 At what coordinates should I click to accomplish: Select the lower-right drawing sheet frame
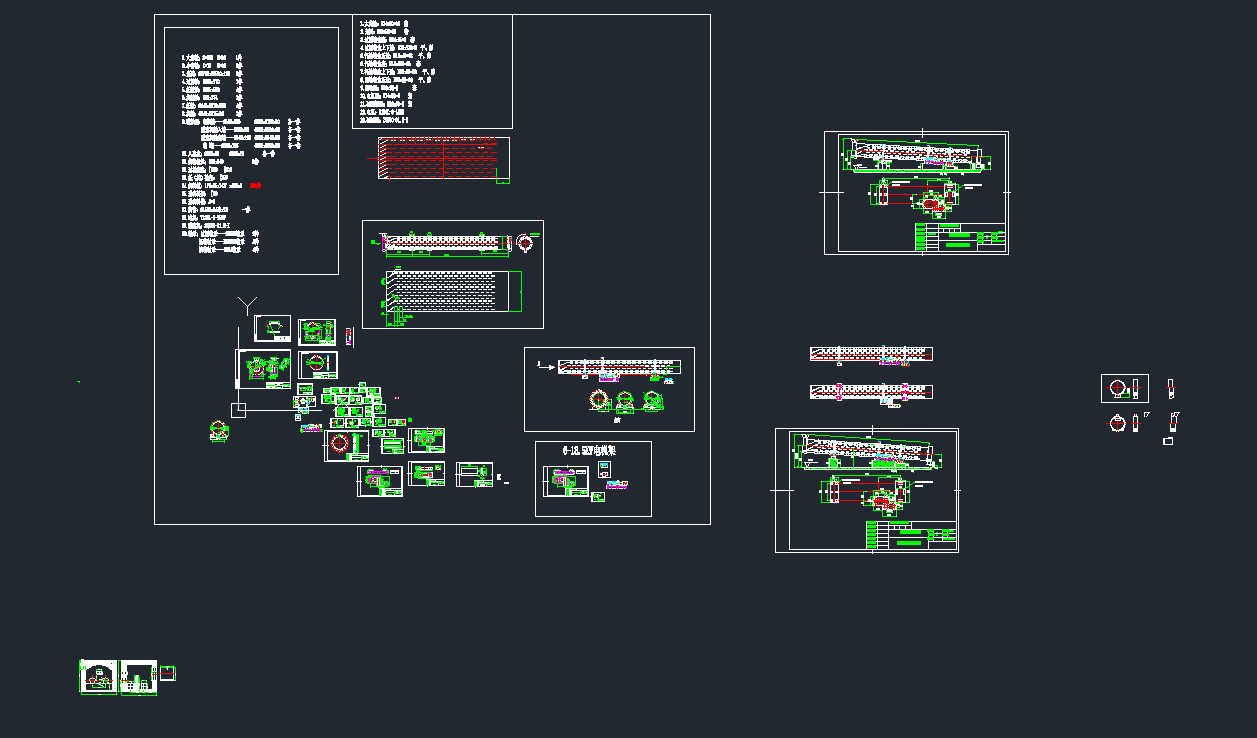pos(867,490)
